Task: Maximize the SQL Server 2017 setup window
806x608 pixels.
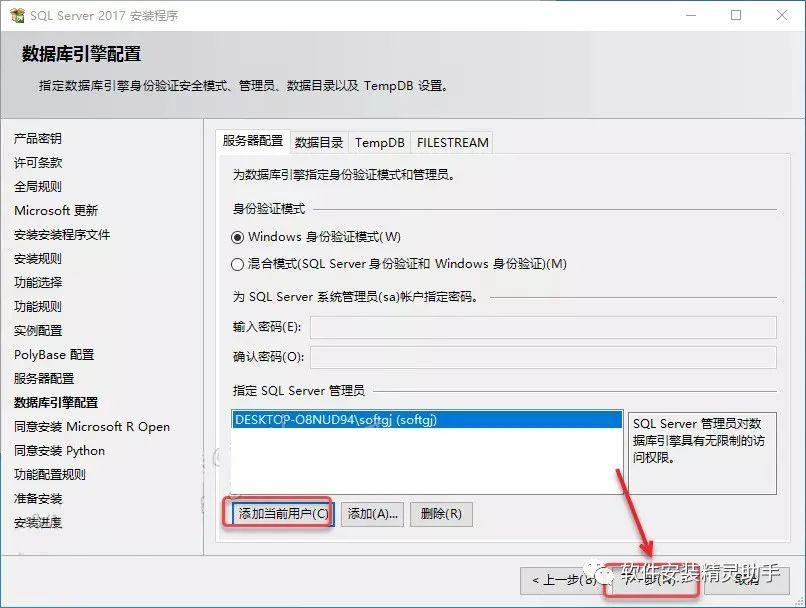Action: click(x=736, y=15)
